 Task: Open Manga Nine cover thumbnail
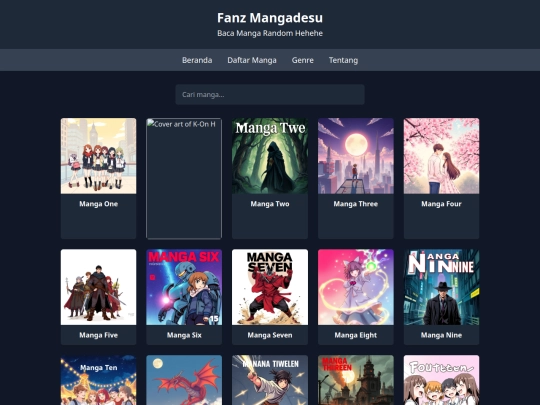click(x=442, y=287)
